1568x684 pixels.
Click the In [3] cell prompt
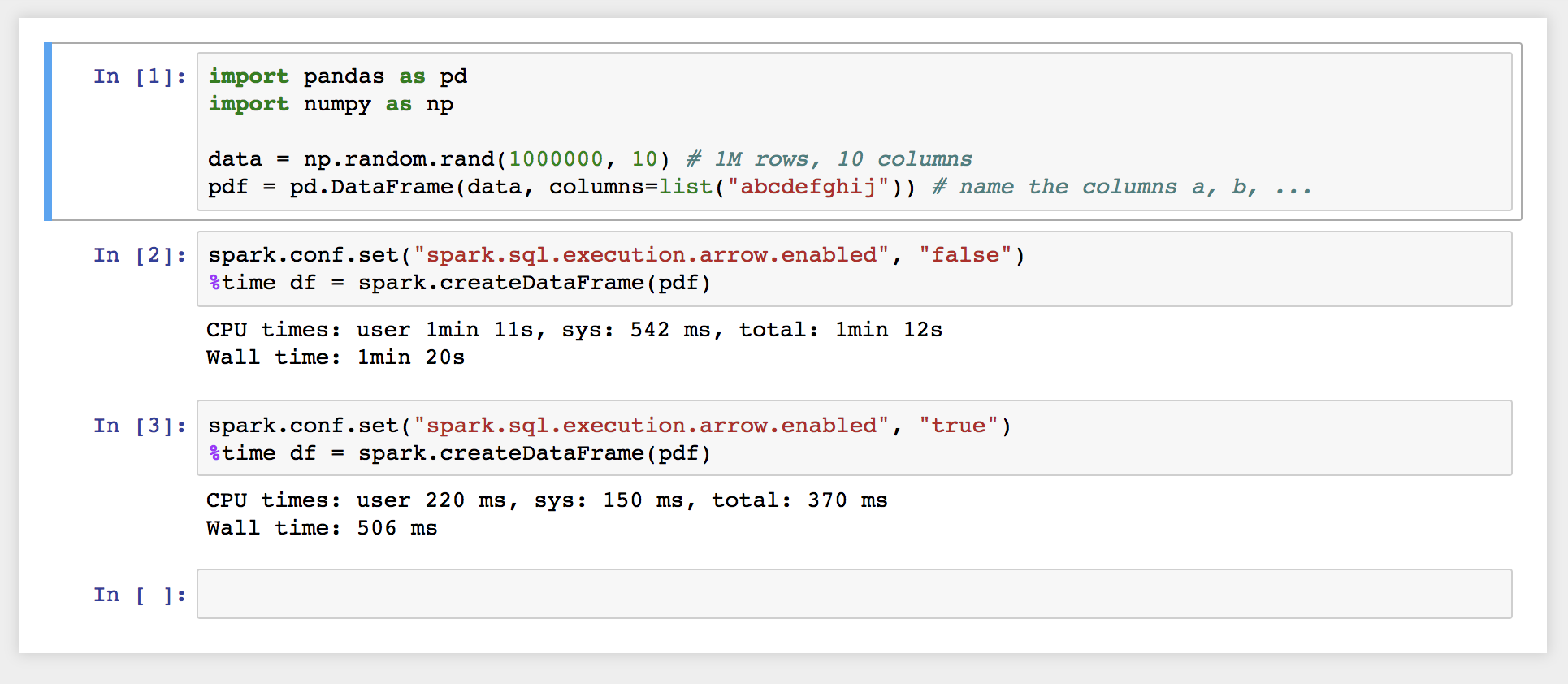tap(139, 426)
